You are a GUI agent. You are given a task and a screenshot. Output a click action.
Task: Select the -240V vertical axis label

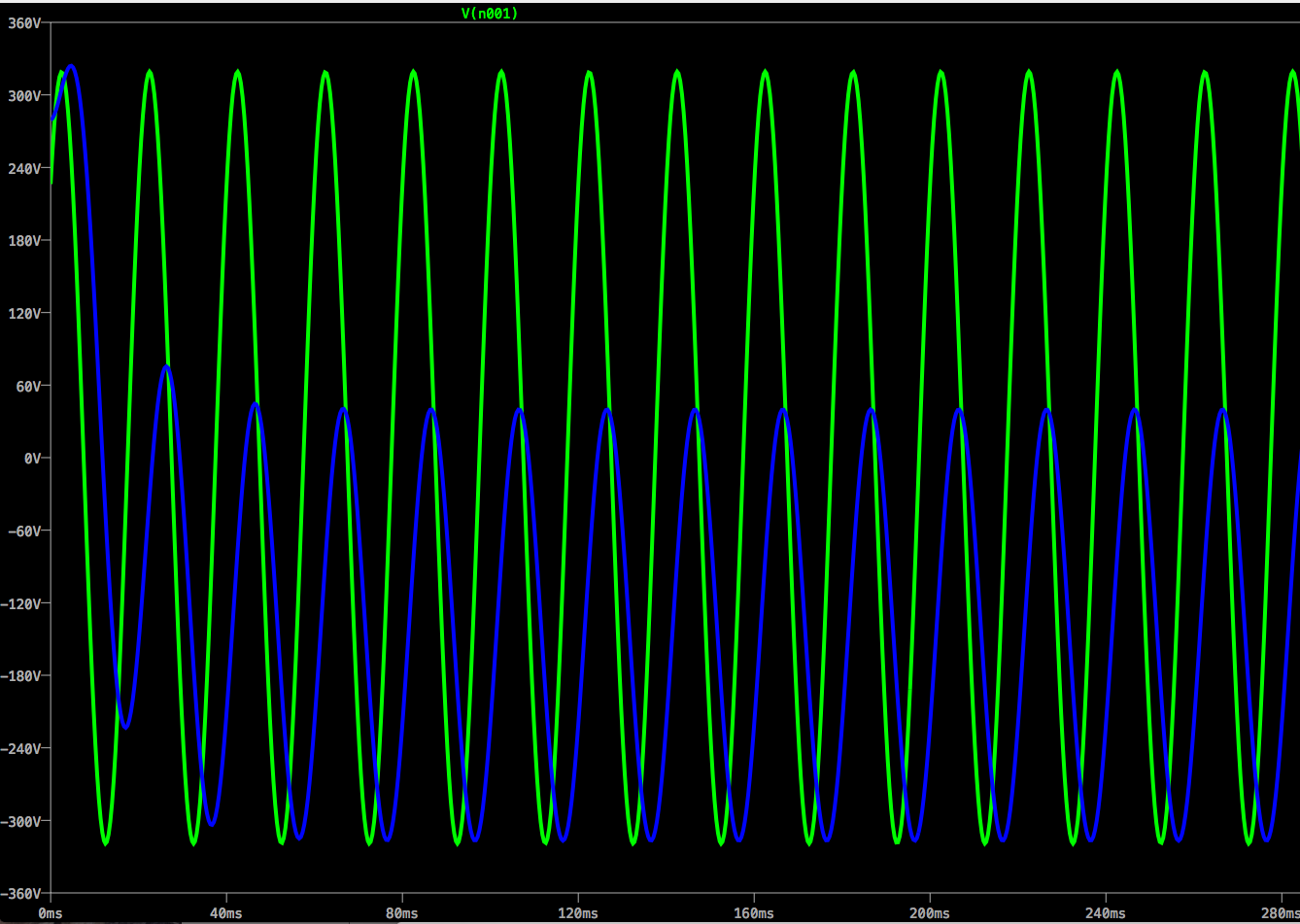(21, 748)
